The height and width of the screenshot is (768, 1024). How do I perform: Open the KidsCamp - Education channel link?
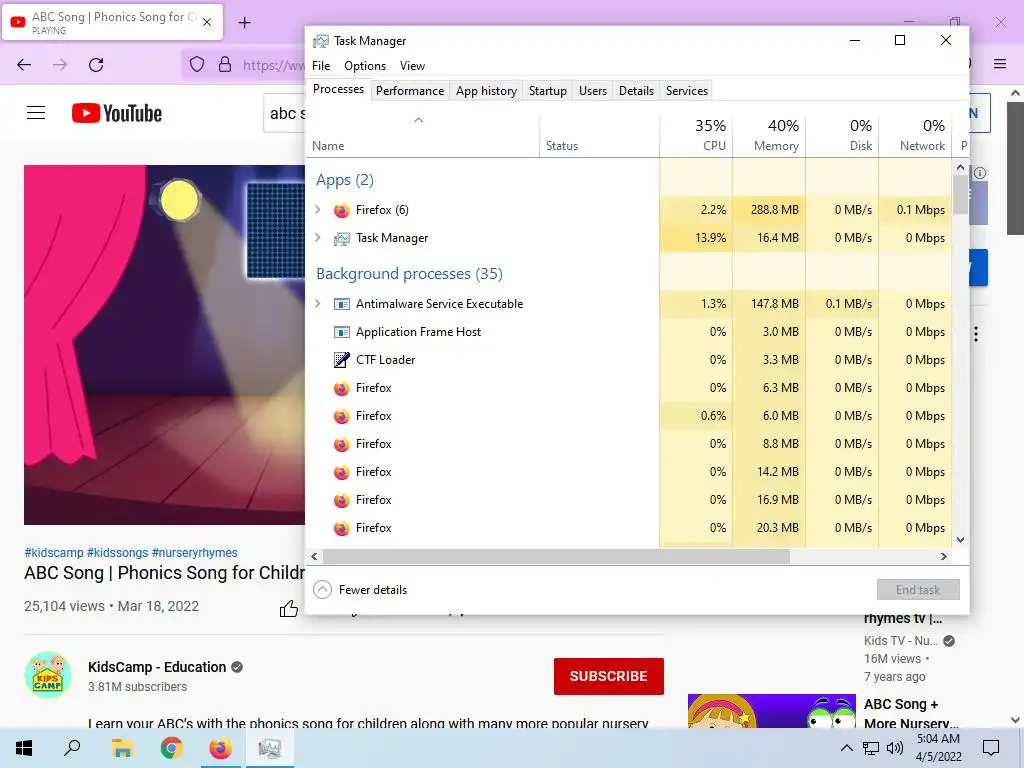coord(157,667)
